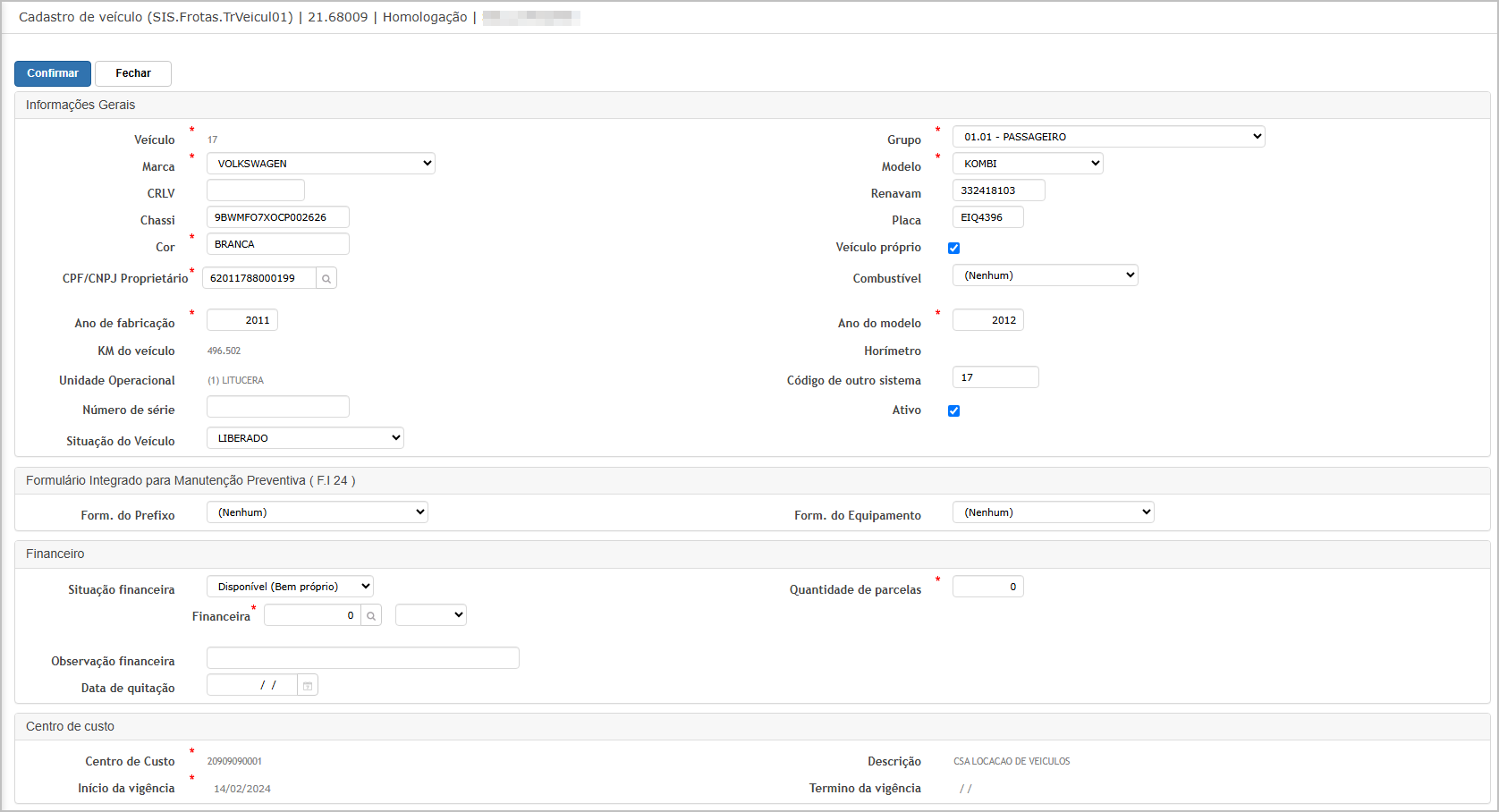Image resolution: width=1499 pixels, height=812 pixels.
Task: Open Situação do Veículo dropdown LIBERADO
Action: tap(305, 438)
